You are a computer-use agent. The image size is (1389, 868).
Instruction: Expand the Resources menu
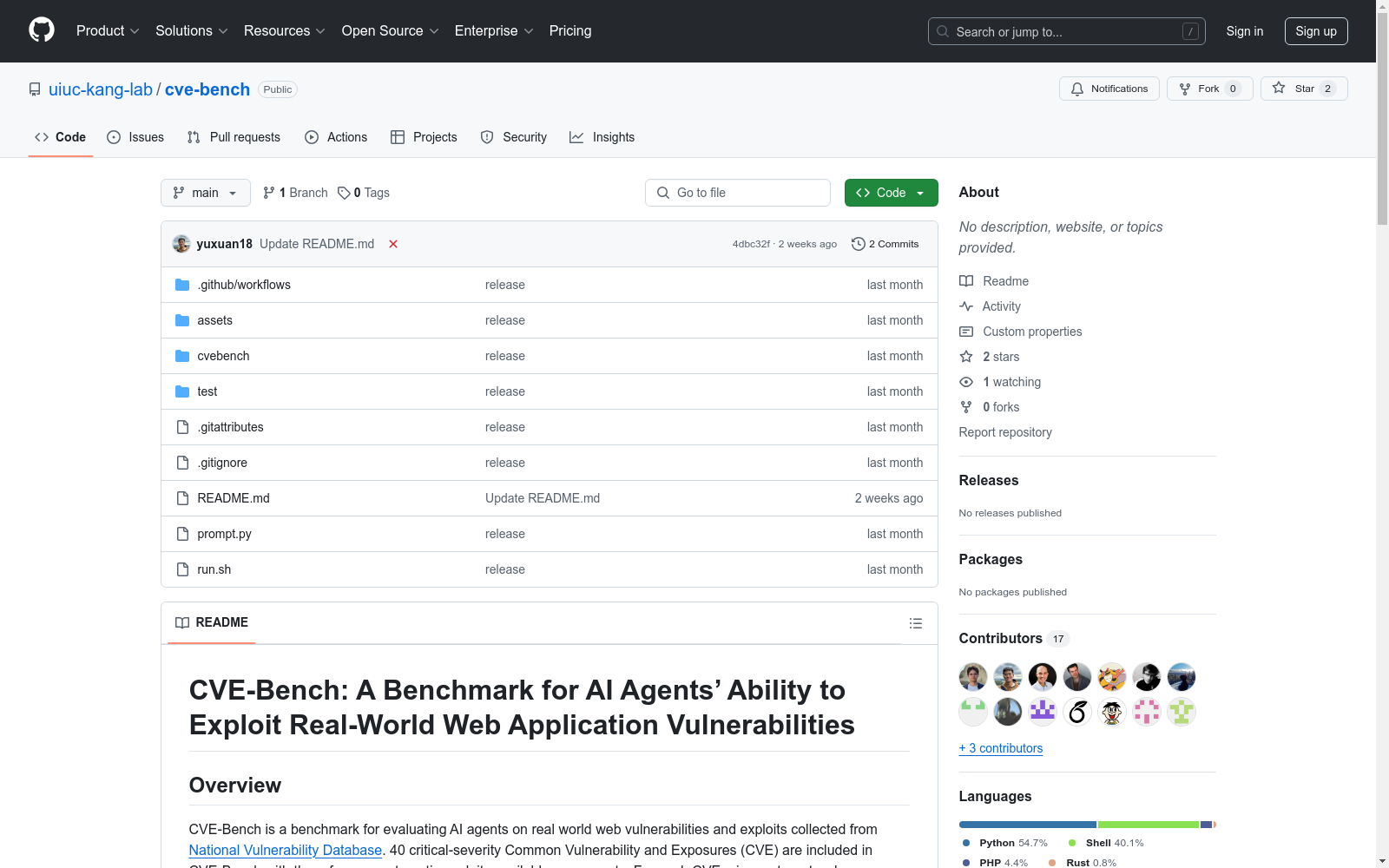285,31
